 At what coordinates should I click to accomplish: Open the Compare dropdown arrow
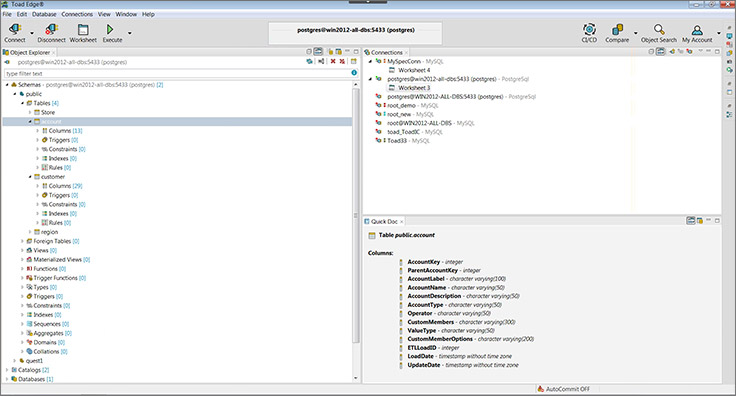coord(636,33)
